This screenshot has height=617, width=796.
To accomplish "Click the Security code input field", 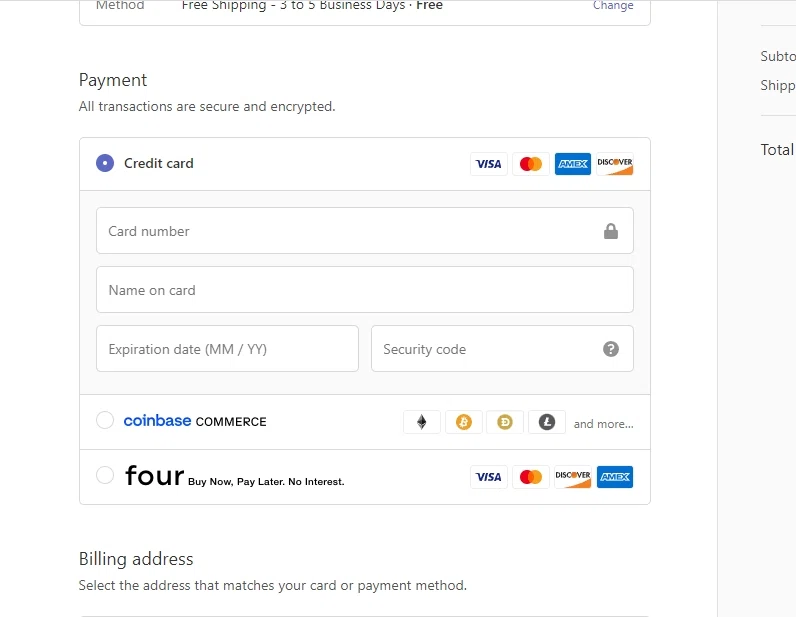I will 485,349.
